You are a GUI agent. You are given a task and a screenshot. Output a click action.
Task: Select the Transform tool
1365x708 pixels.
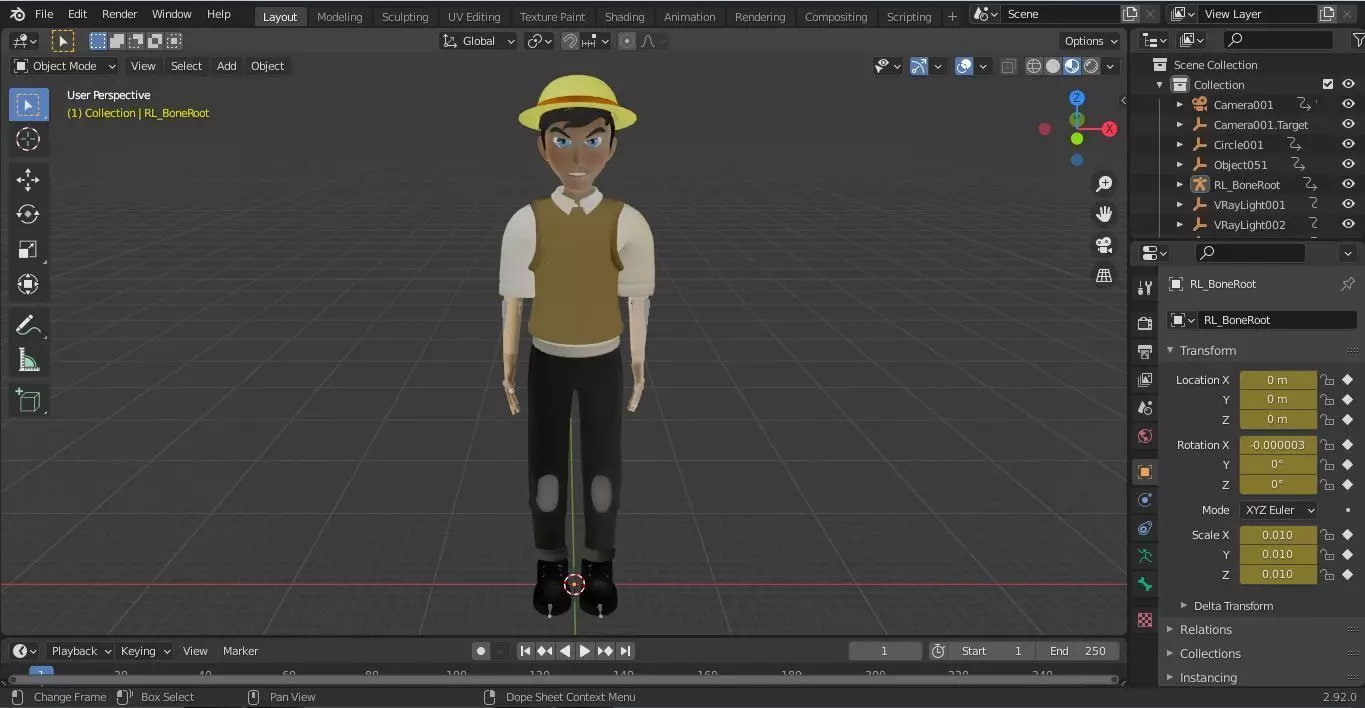(28, 284)
